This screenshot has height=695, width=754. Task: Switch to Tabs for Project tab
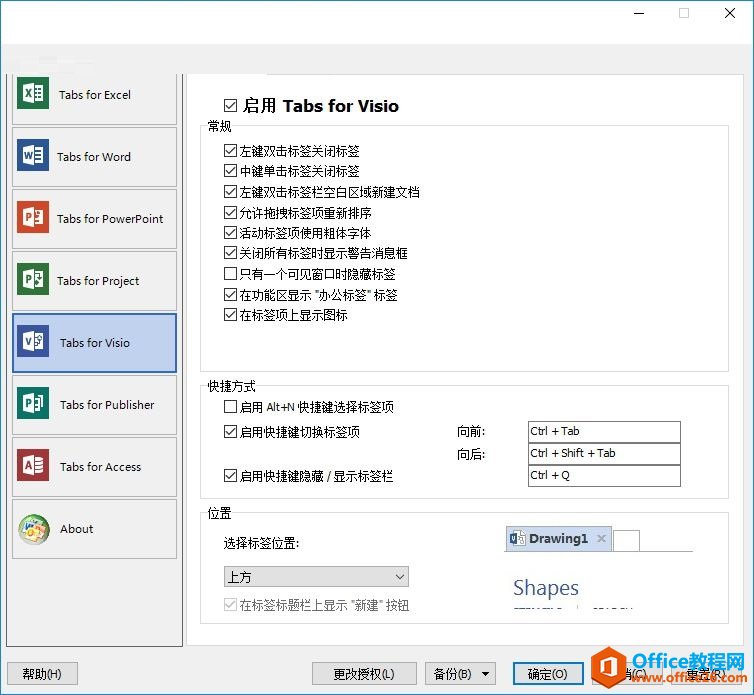coord(94,281)
